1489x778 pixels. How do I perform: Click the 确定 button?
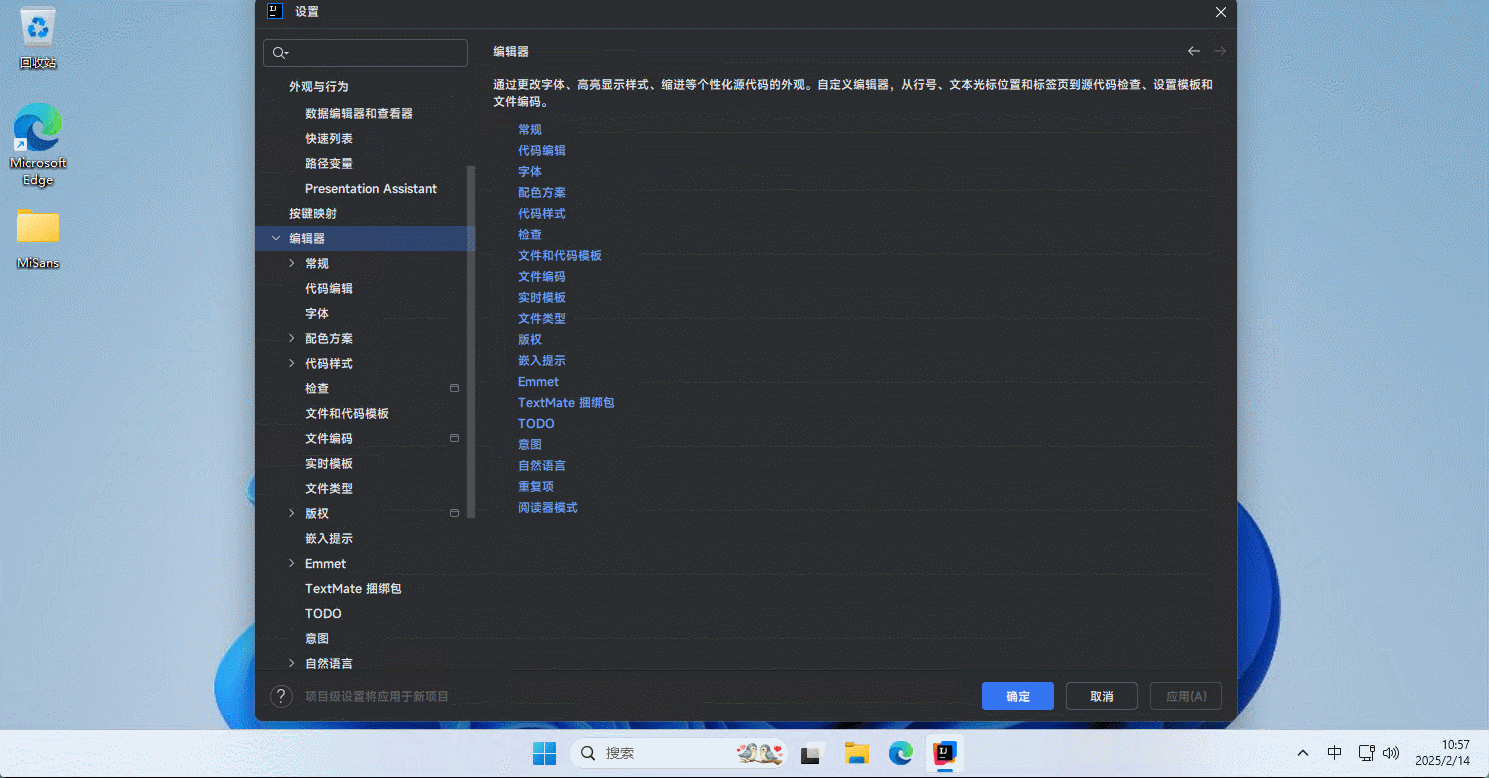(1017, 696)
